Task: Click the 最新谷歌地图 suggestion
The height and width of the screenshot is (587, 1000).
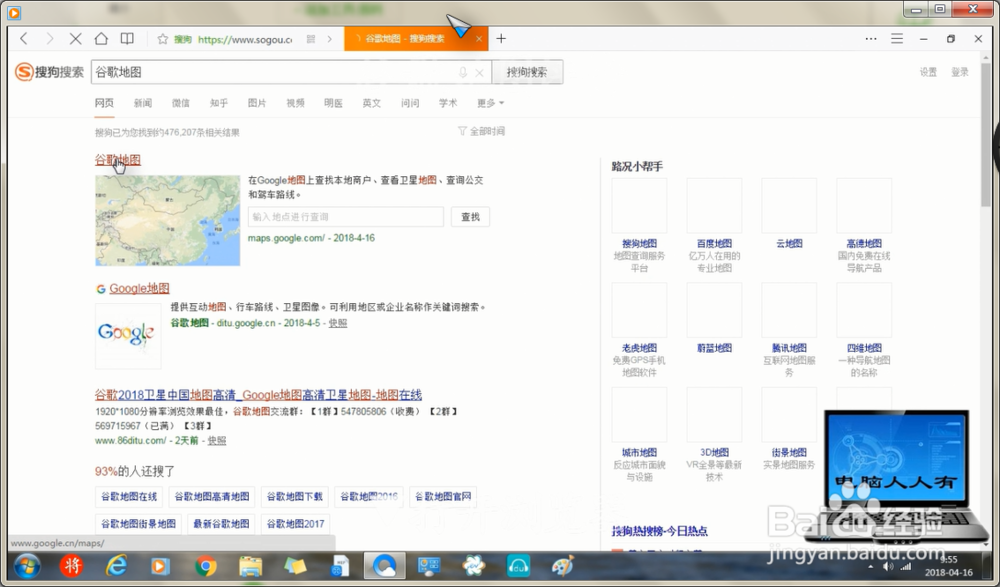Action: click(x=221, y=524)
